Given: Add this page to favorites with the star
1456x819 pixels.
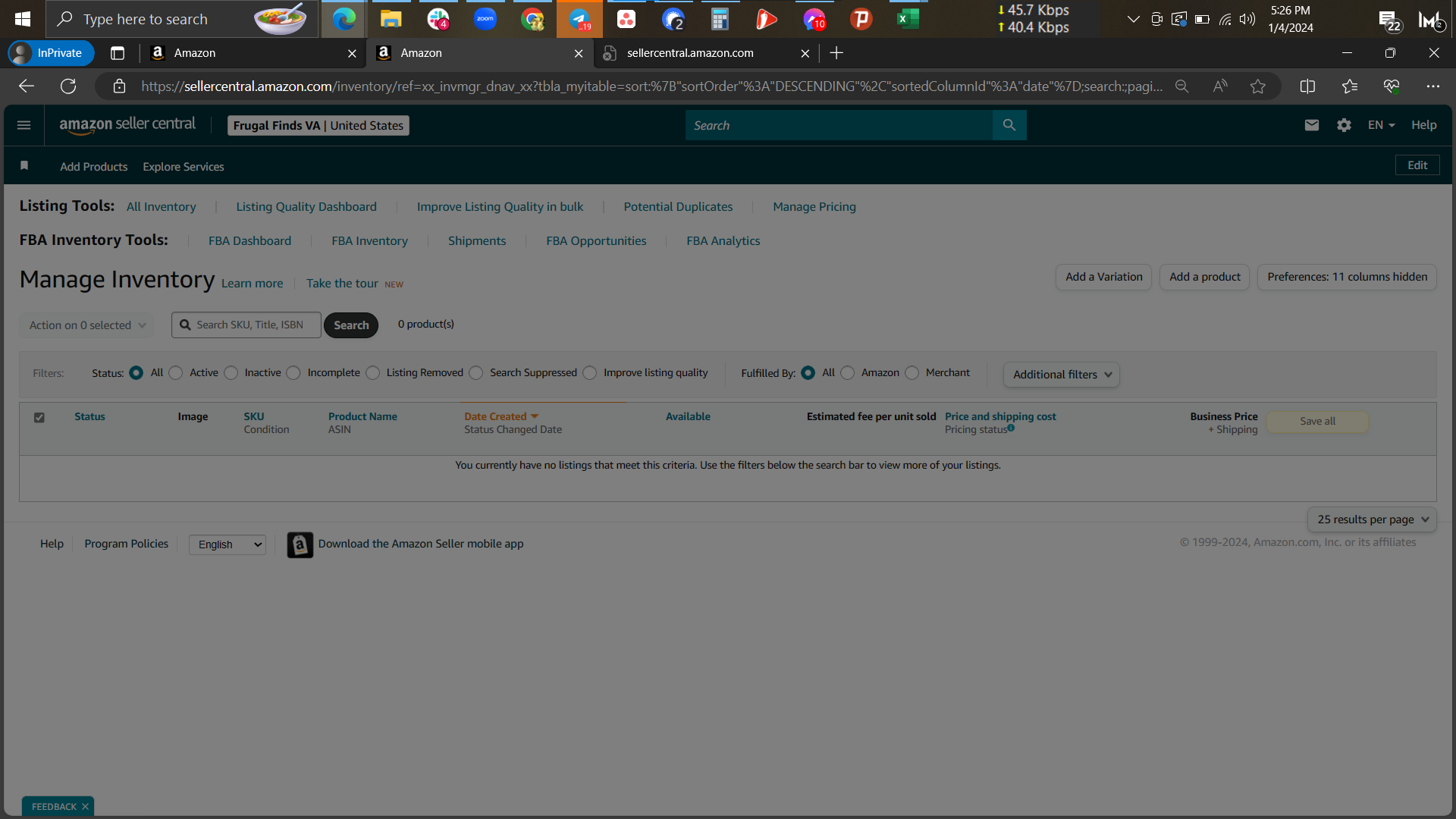Looking at the screenshot, I should pyautogui.click(x=1258, y=86).
